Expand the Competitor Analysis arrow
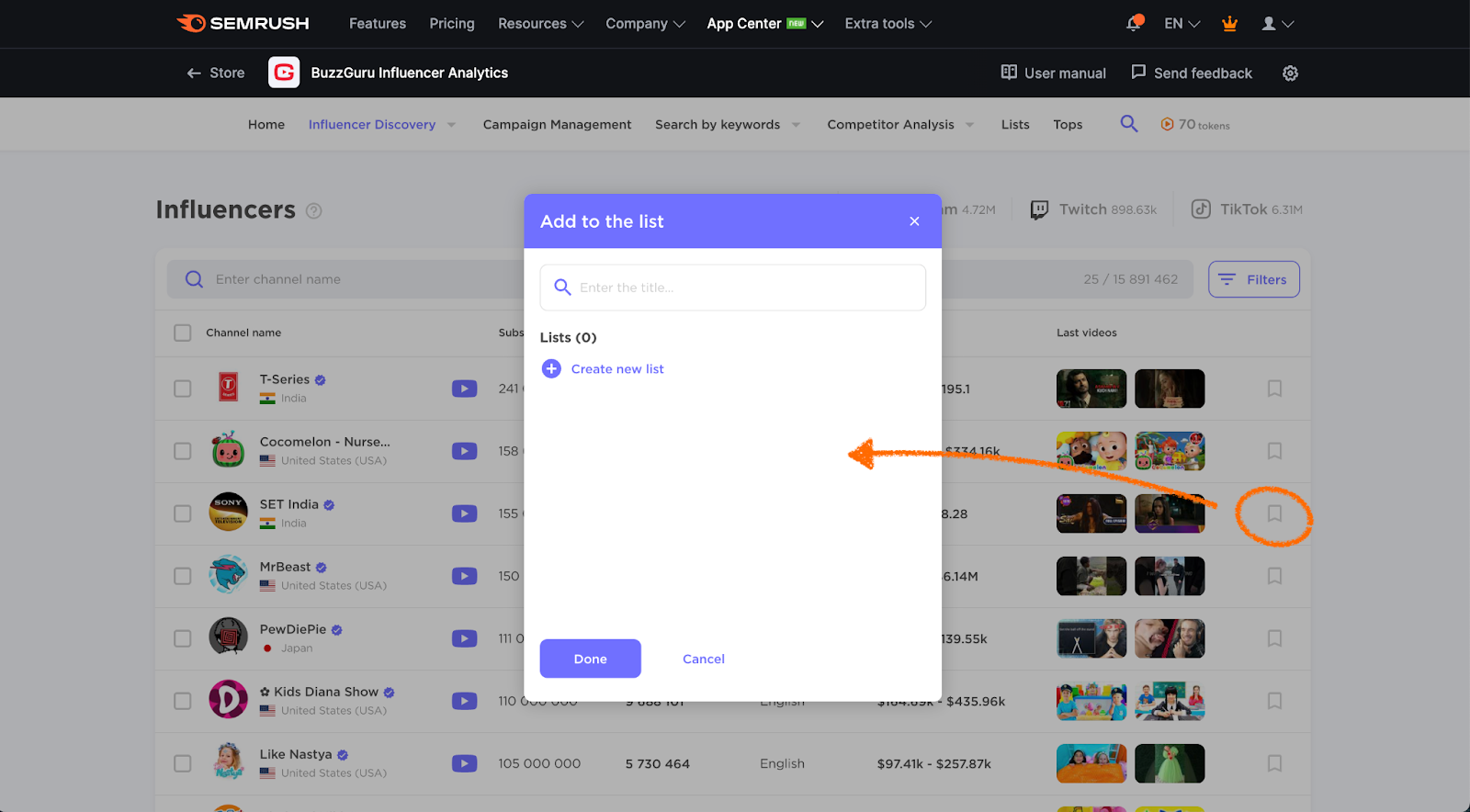Screen dimensions: 1470x812 pyautogui.click(x=969, y=125)
